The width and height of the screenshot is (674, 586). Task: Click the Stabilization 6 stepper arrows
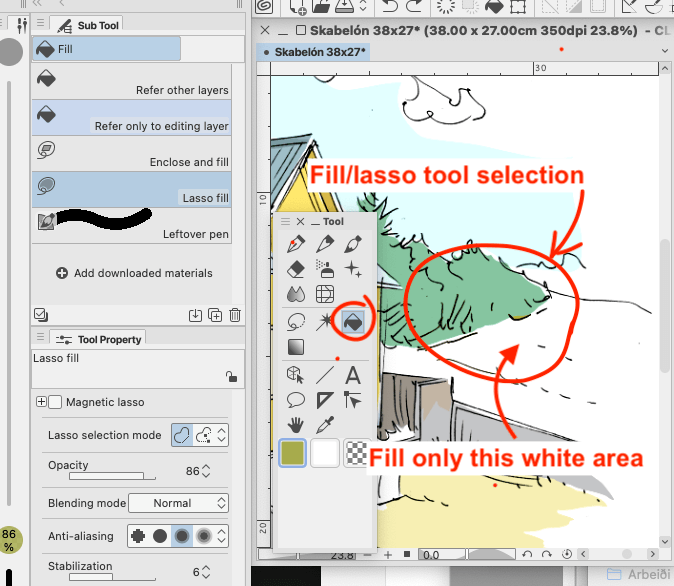tap(206, 572)
